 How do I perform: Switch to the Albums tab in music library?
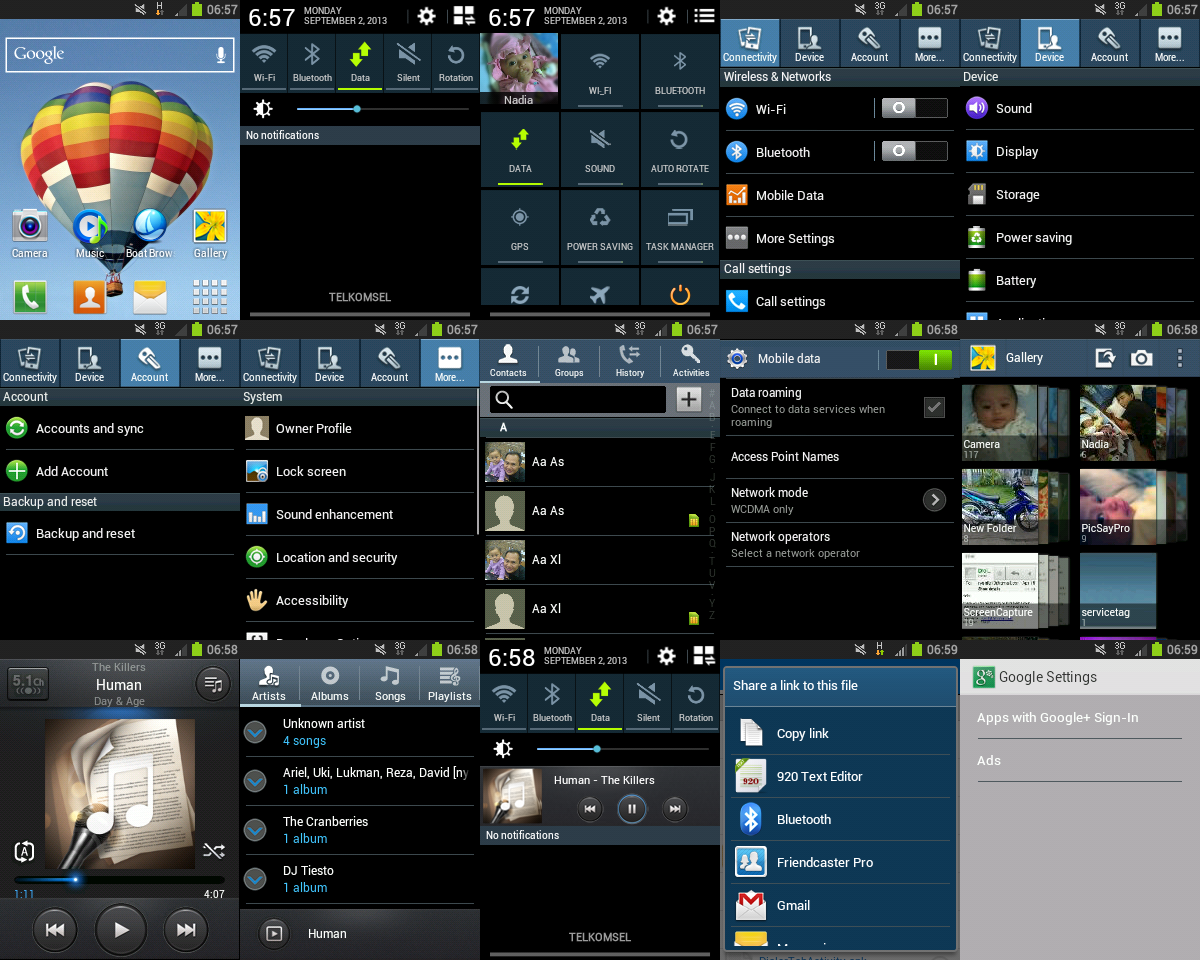(330, 684)
